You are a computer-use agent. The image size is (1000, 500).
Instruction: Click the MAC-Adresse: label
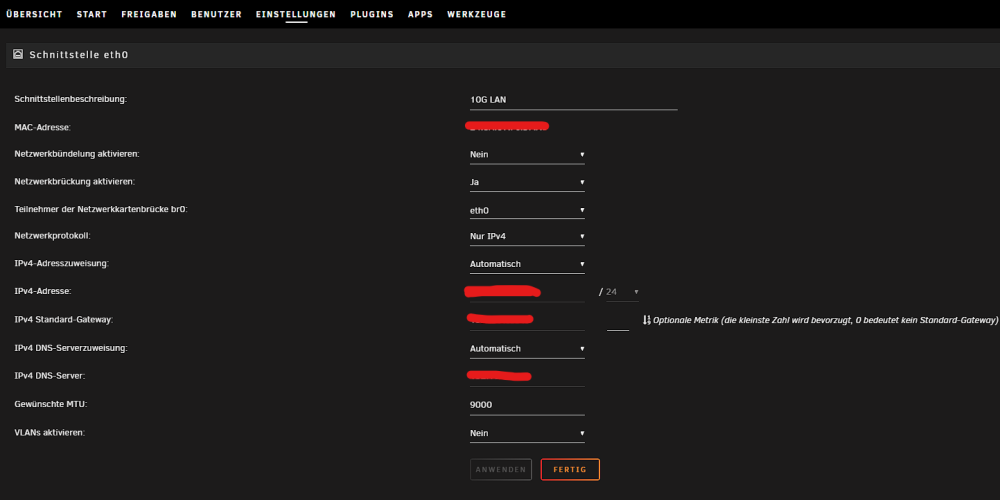point(42,128)
